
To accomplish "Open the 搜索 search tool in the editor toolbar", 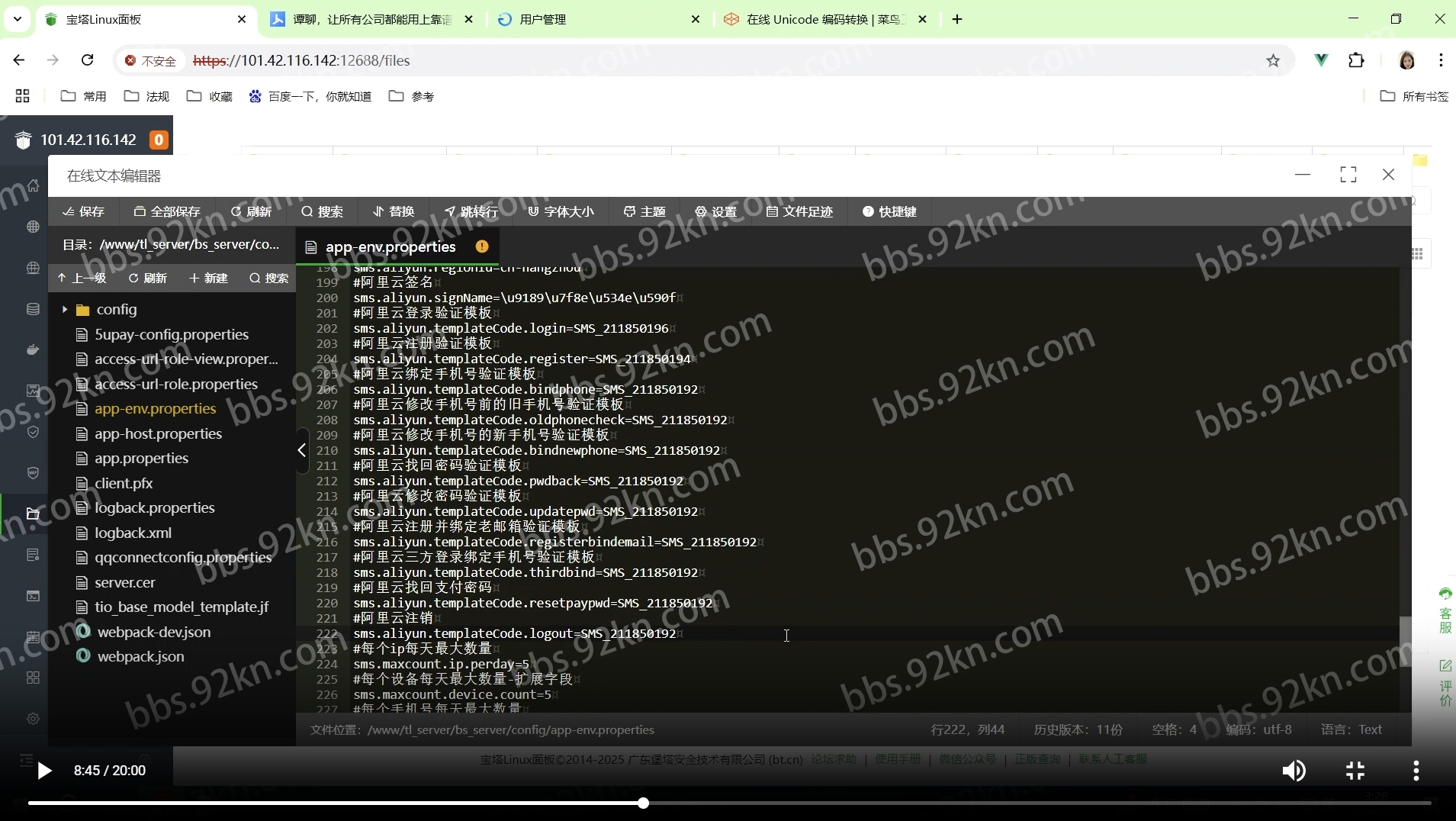I will click(x=322, y=211).
